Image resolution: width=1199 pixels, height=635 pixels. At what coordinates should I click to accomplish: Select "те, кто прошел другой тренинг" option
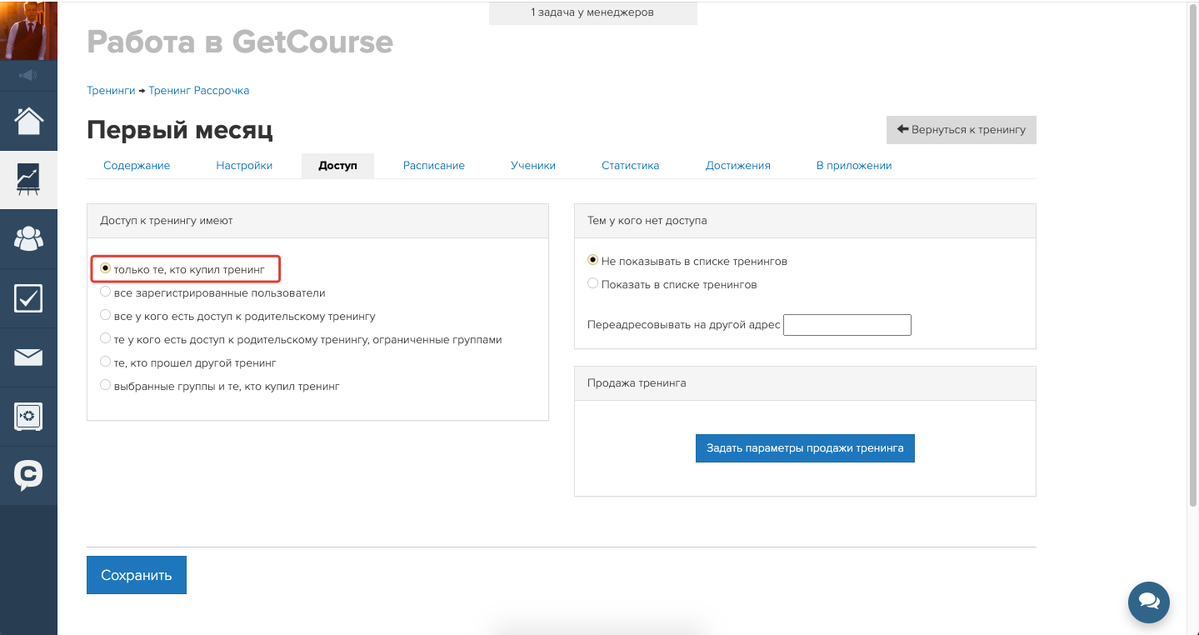click(106, 362)
